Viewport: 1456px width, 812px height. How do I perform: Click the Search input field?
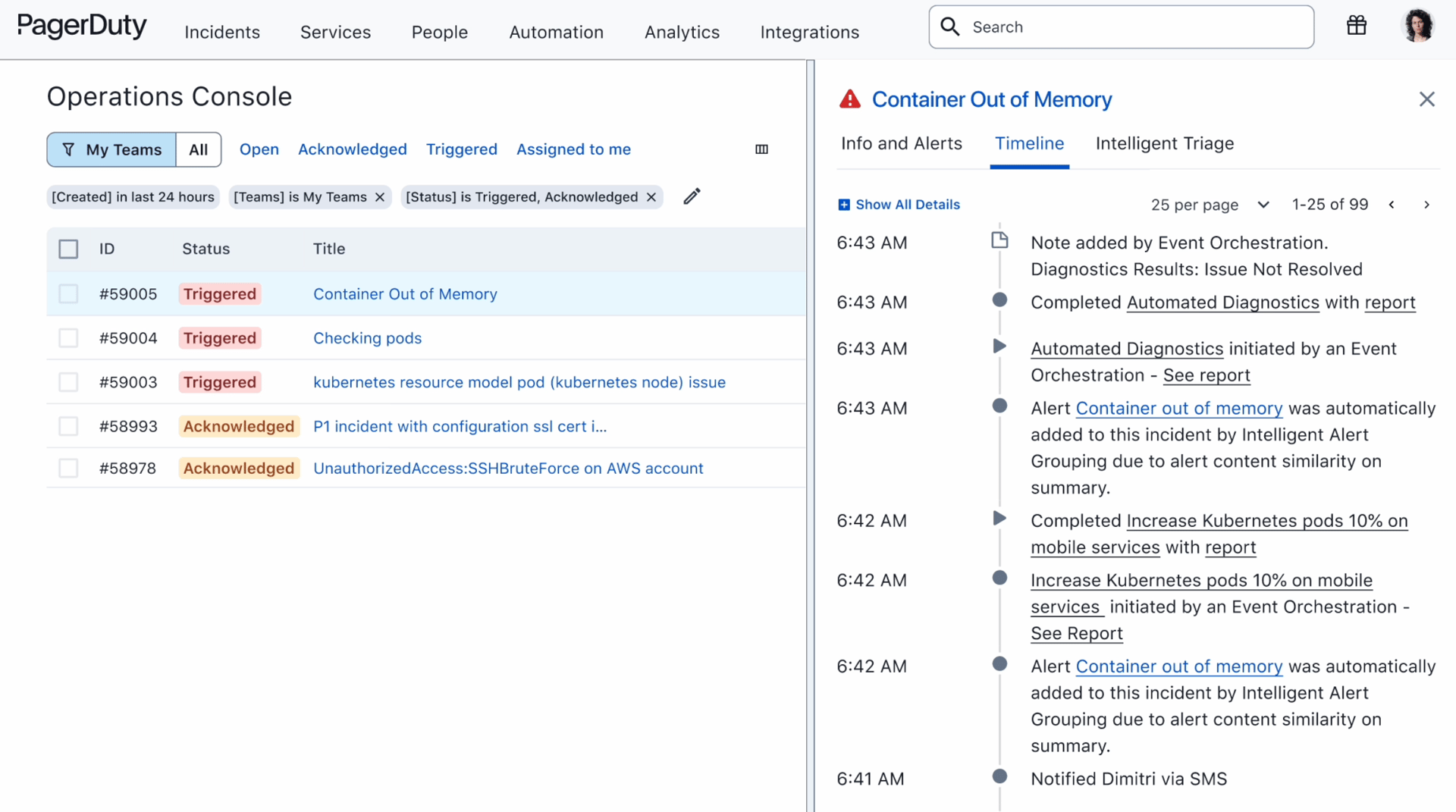coord(1121,27)
